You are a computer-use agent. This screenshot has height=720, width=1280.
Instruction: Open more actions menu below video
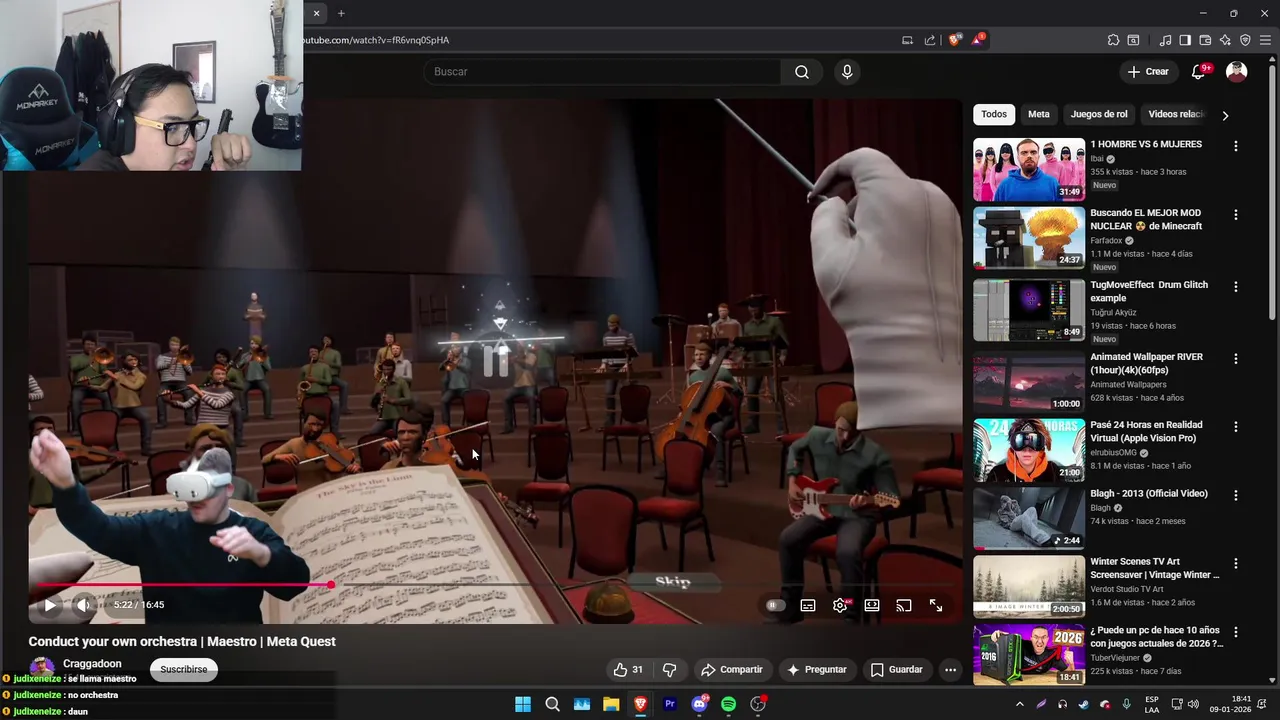951,670
